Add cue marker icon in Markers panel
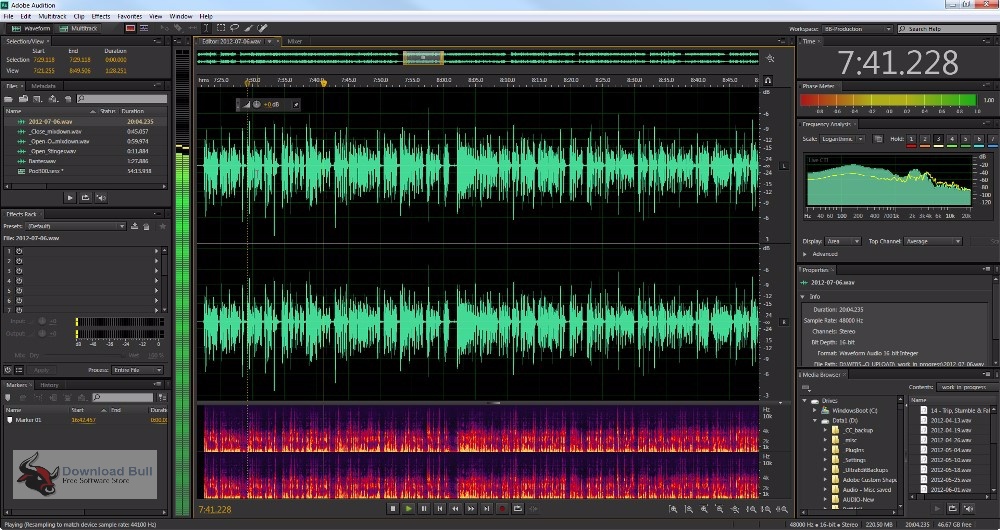This screenshot has height=530, width=1000. [x=8, y=397]
